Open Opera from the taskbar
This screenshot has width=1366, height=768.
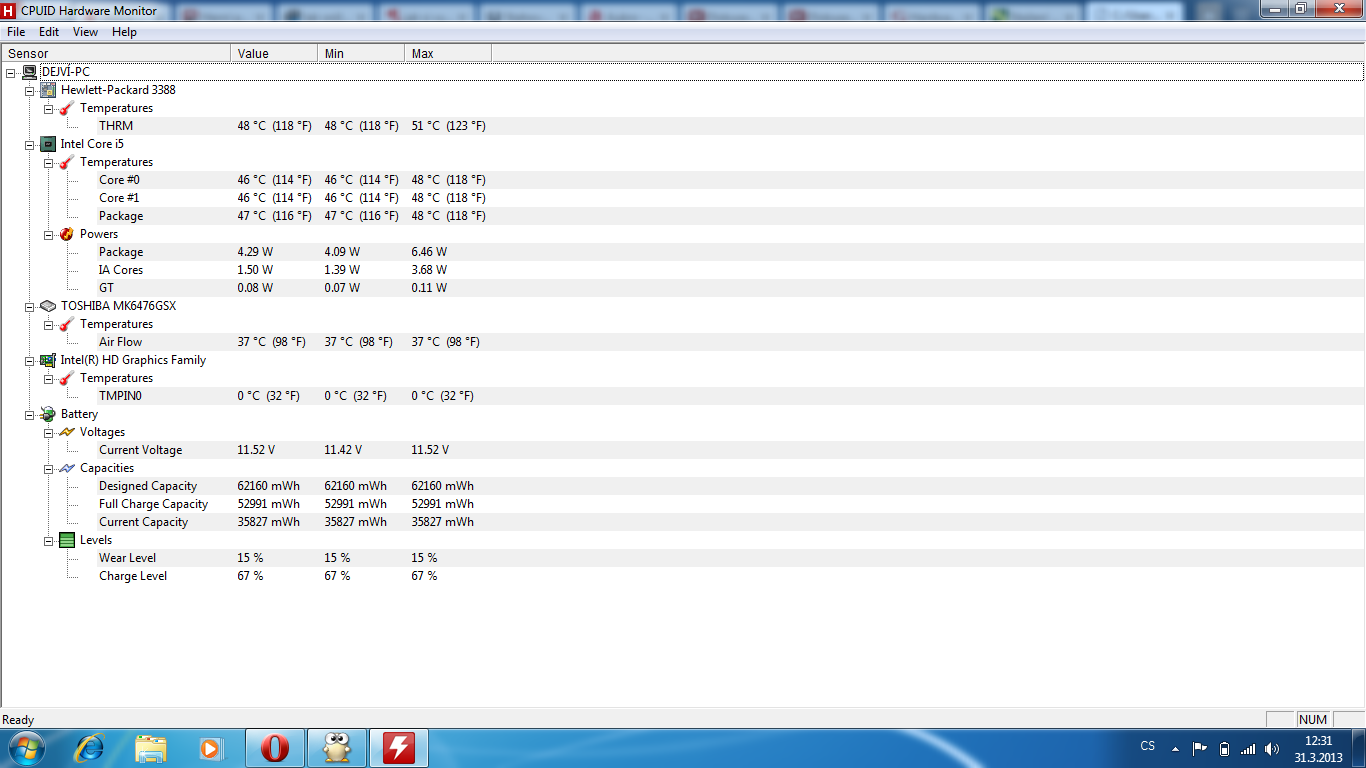click(x=275, y=748)
